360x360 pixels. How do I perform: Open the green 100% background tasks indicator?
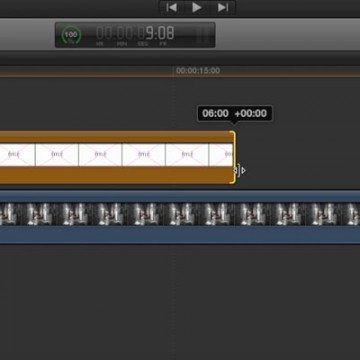[71, 35]
